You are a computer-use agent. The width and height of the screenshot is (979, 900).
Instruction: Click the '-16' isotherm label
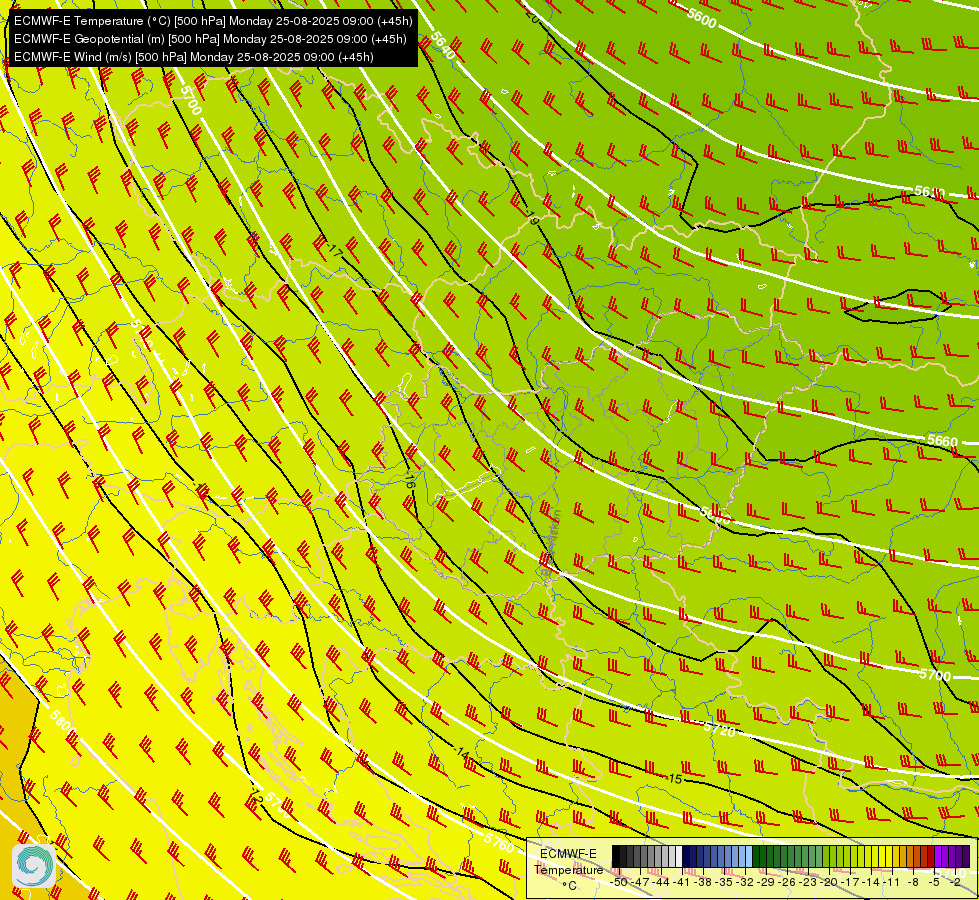tap(410, 479)
